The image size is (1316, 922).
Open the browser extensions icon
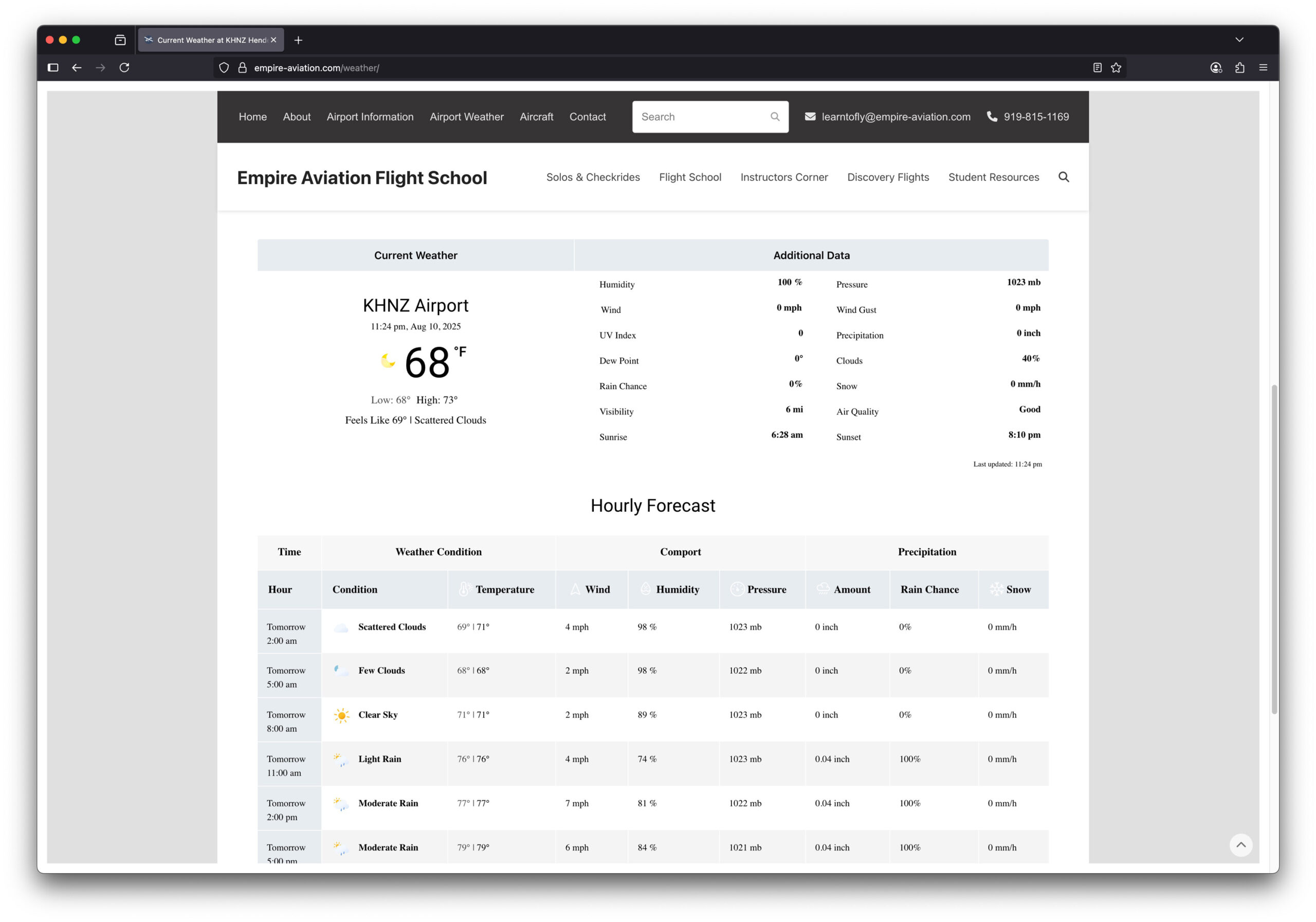click(x=1240, y=68)
